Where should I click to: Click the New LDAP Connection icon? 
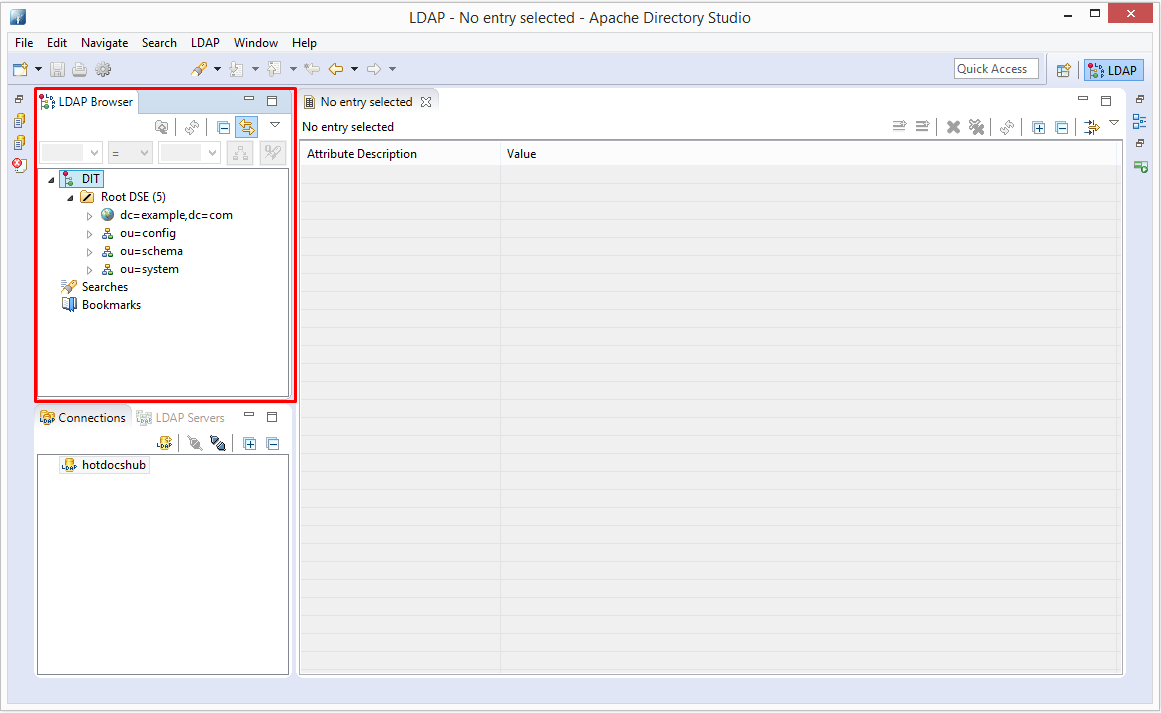(x=165, y=443)
